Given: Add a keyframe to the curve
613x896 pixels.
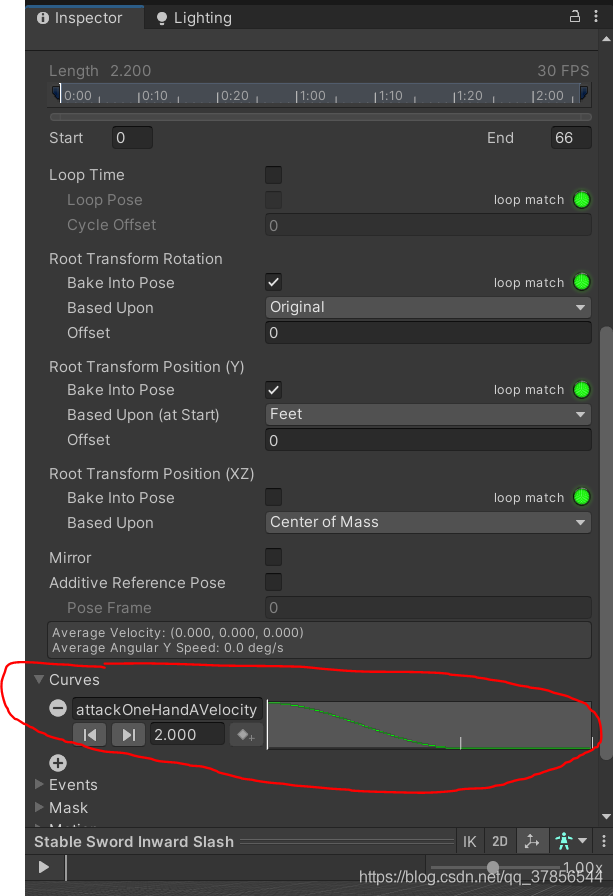Looking at the screenshot, I should coord(246,734).
